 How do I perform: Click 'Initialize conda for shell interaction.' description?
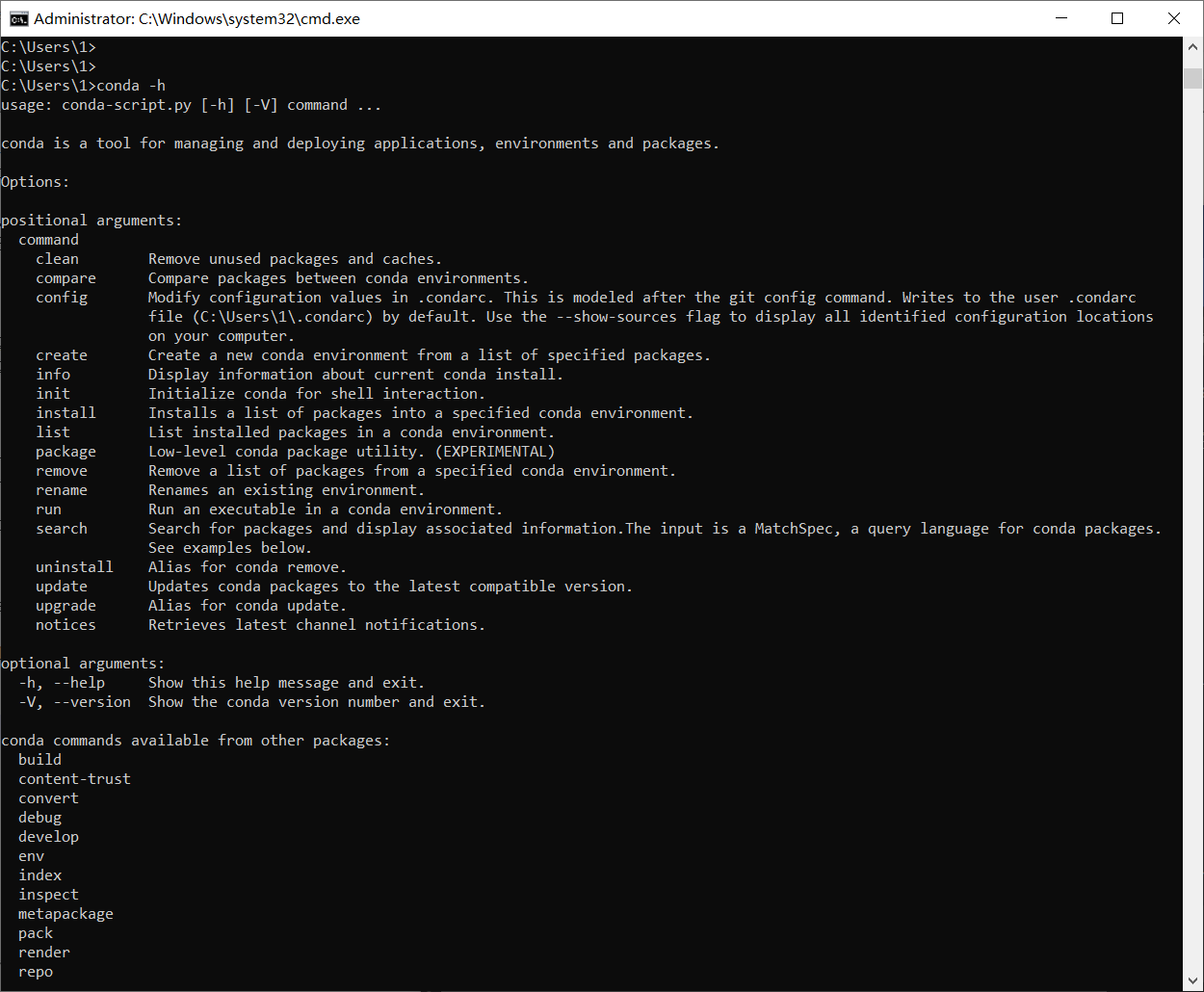(x=317, y=394)
